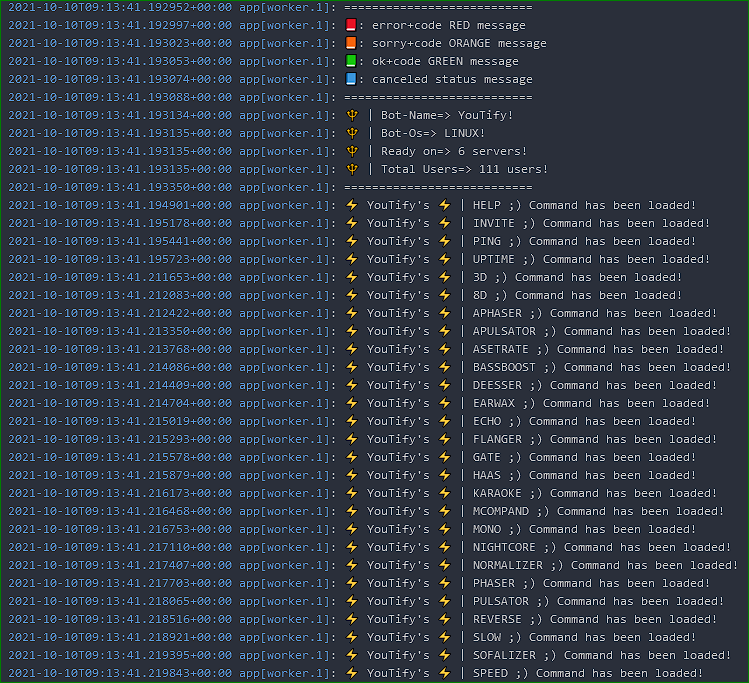Viewport: 749px width, 683px height.
Task: Click the first lightning bolt on KARAOKE line
Action: (352, 493)
